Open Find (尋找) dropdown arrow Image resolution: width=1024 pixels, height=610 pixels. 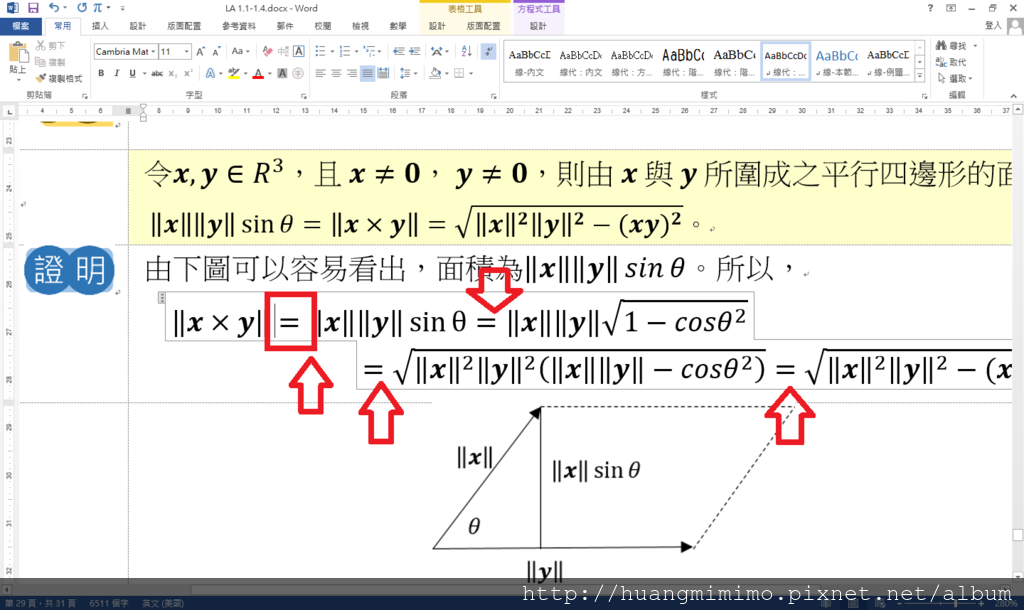click(975, 46)
